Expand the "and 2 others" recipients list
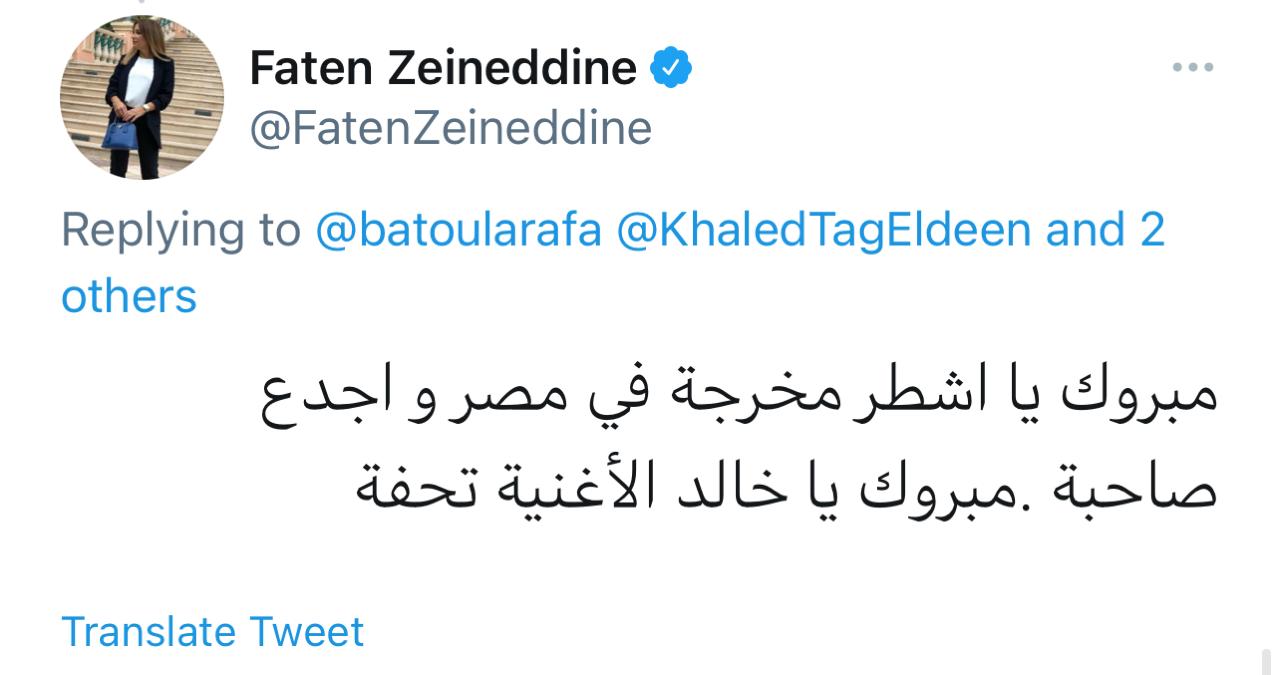 pyautogui.click(x=1105, y=230)
